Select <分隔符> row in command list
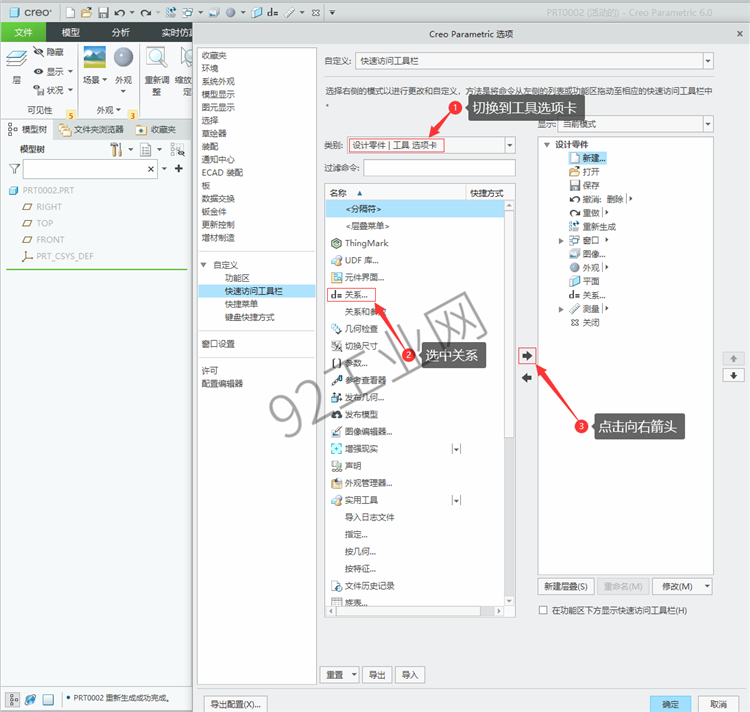The height and width of the screenshot is (712, 750). click(x=415, y=209)
